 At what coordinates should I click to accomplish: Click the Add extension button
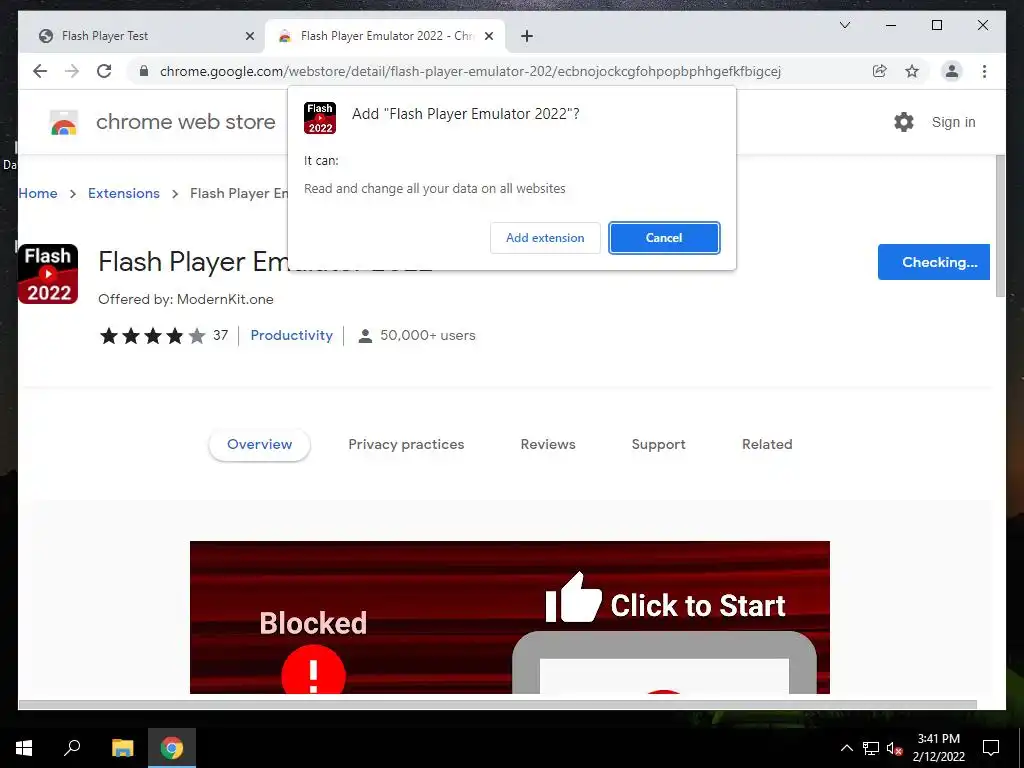click(545, 238)
